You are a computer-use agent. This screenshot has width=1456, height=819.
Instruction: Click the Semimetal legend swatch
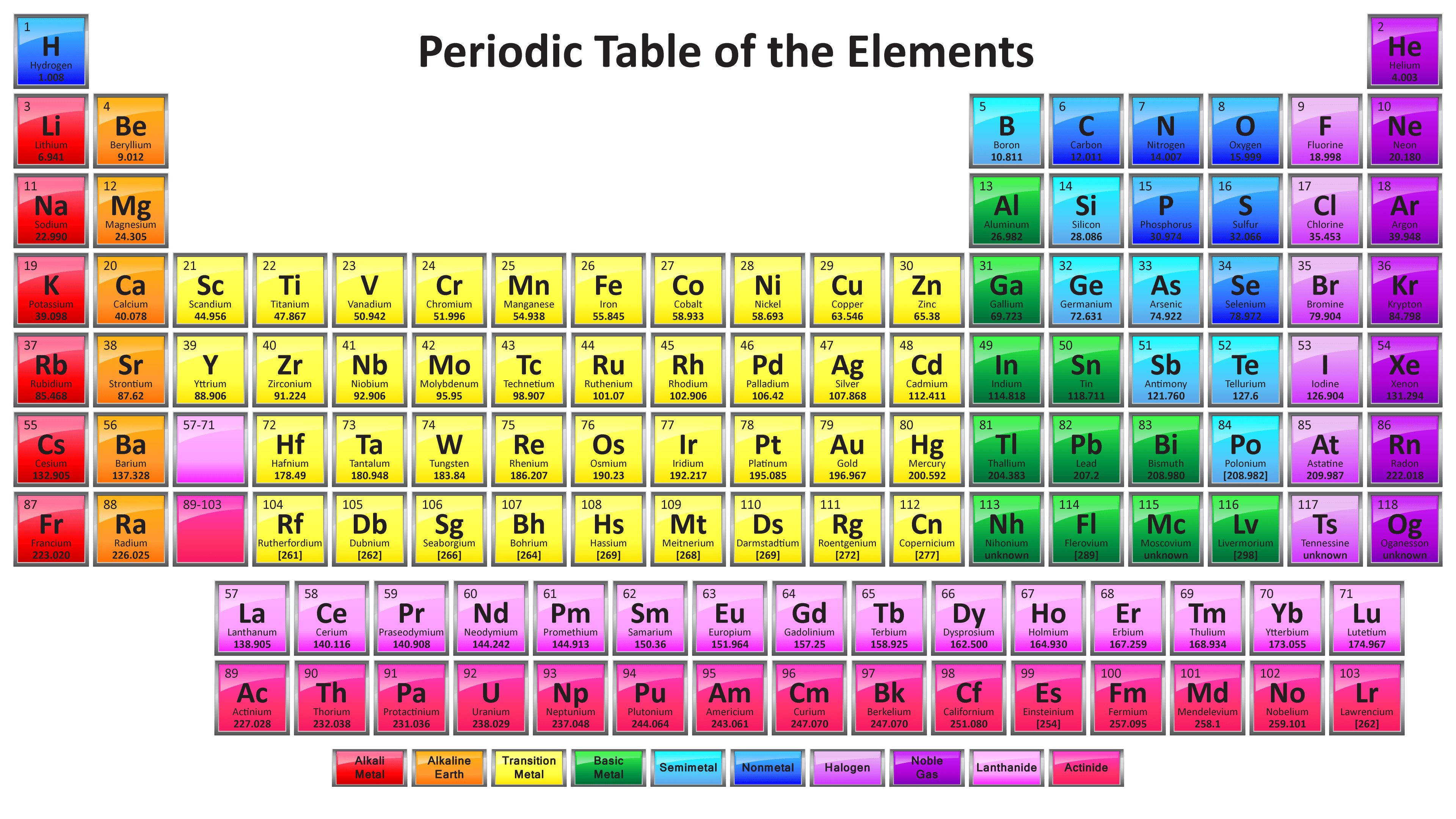point(688,767)
